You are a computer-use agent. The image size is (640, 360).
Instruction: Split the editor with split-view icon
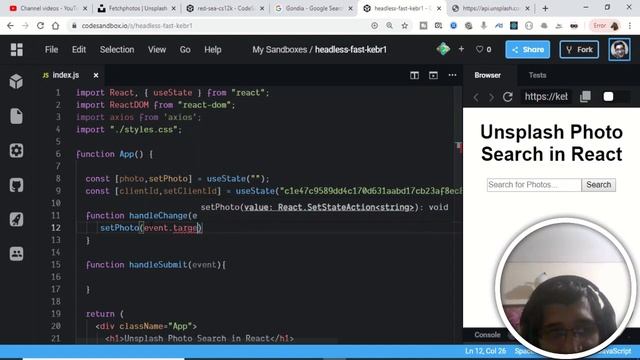414,75
